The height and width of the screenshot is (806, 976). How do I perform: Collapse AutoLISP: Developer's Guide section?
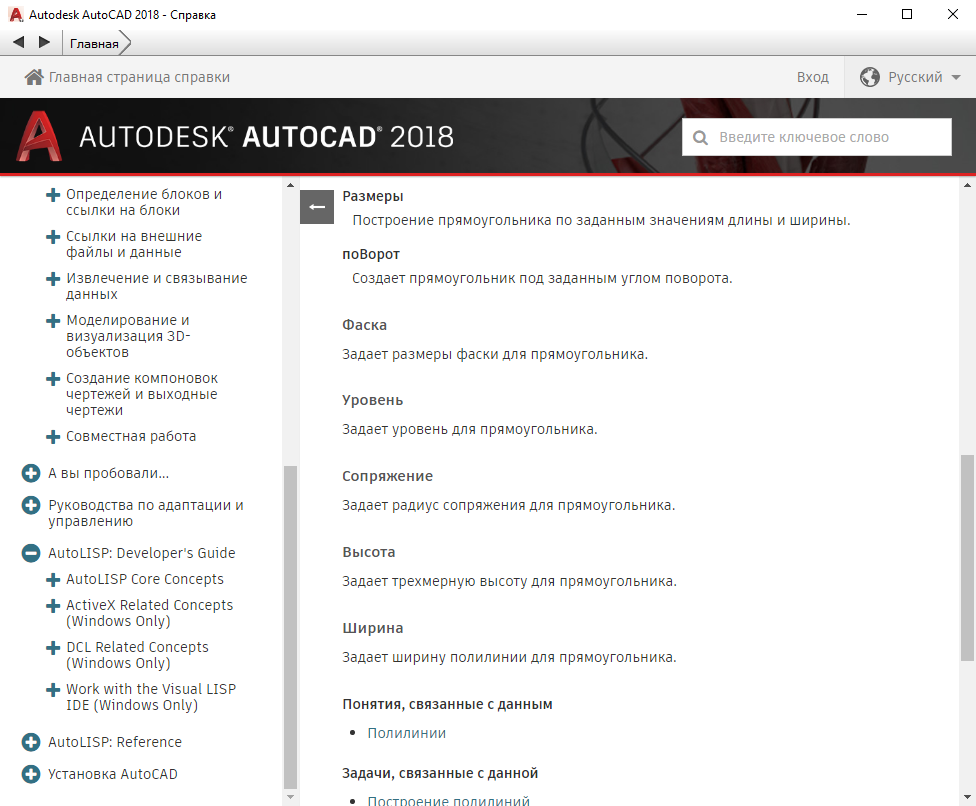pos(30,553)
